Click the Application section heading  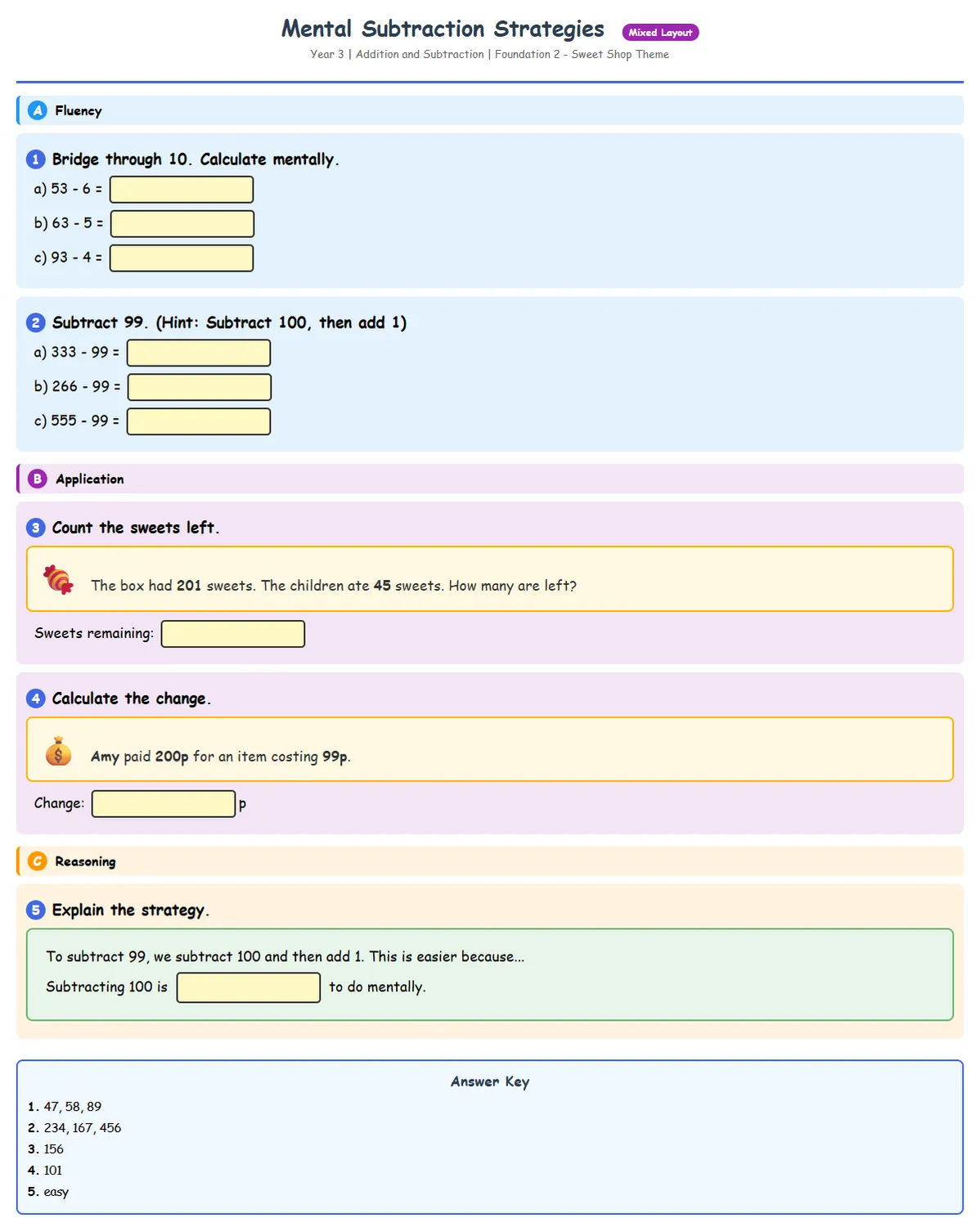click(90, 479)
